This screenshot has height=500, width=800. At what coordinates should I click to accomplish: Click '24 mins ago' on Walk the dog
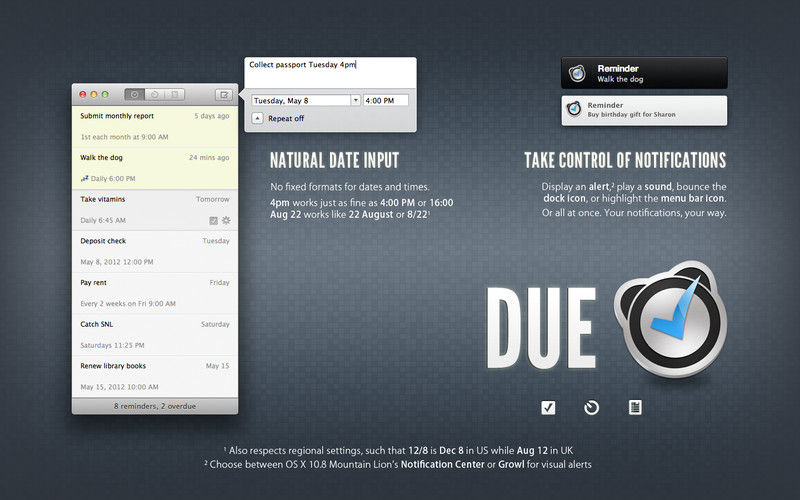[209, 158]
